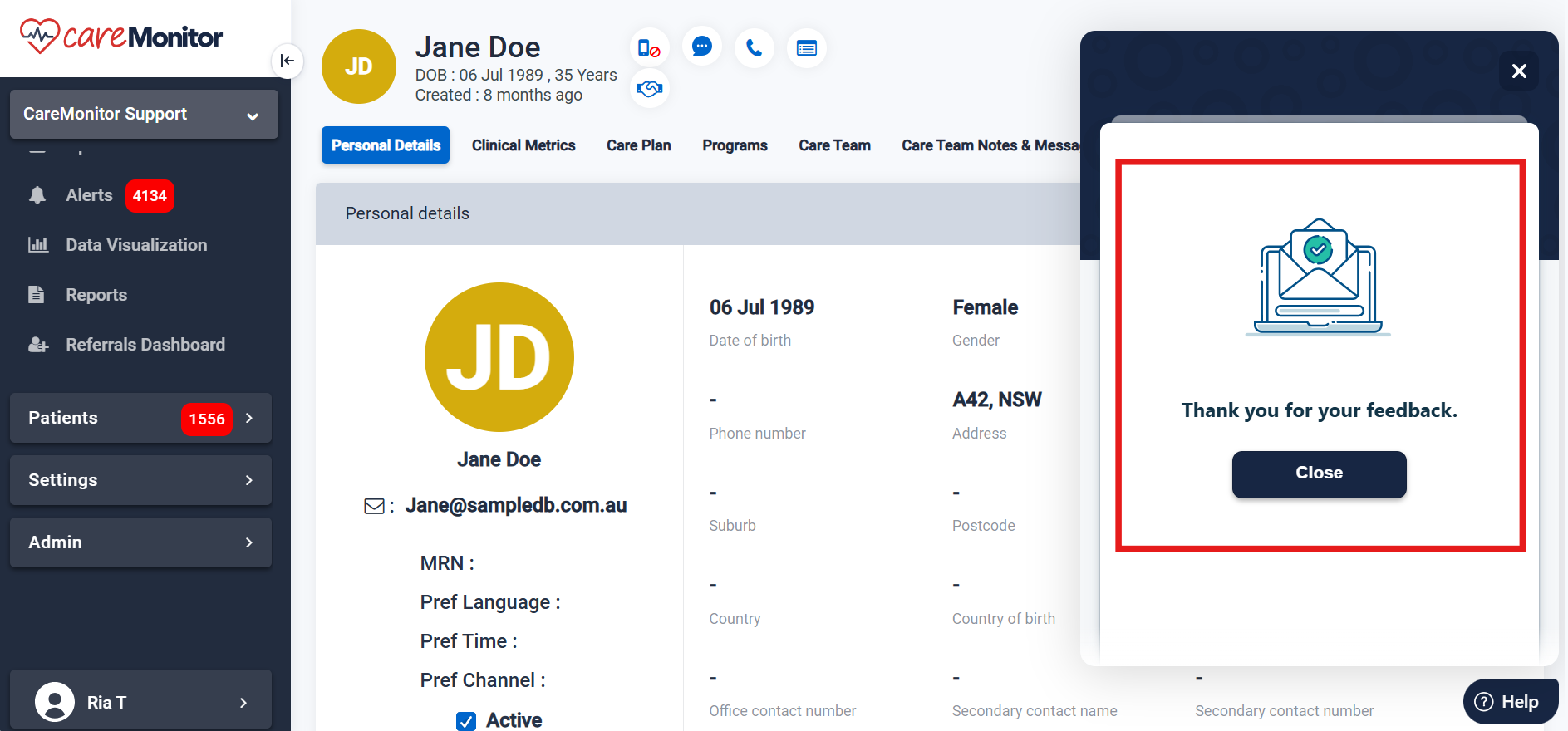Open Care Team Notes & Messages tab

point(990,145)
